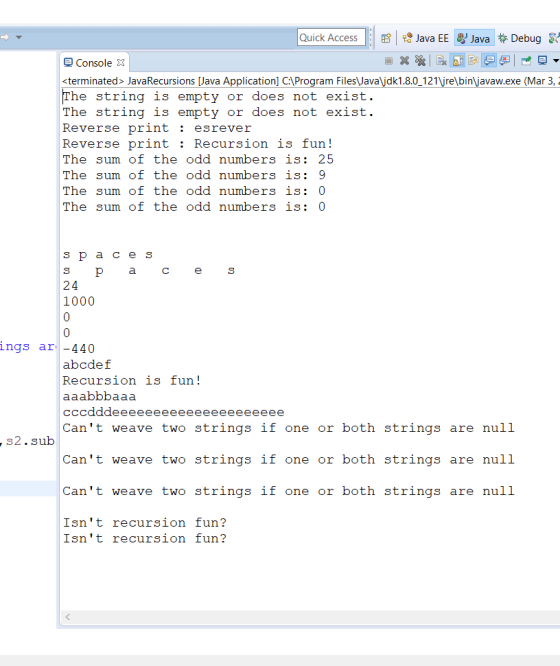Toggle Scroll Lock in the Console toolbar
Viewport: 560px width, 666px height.
coord(458,61)
